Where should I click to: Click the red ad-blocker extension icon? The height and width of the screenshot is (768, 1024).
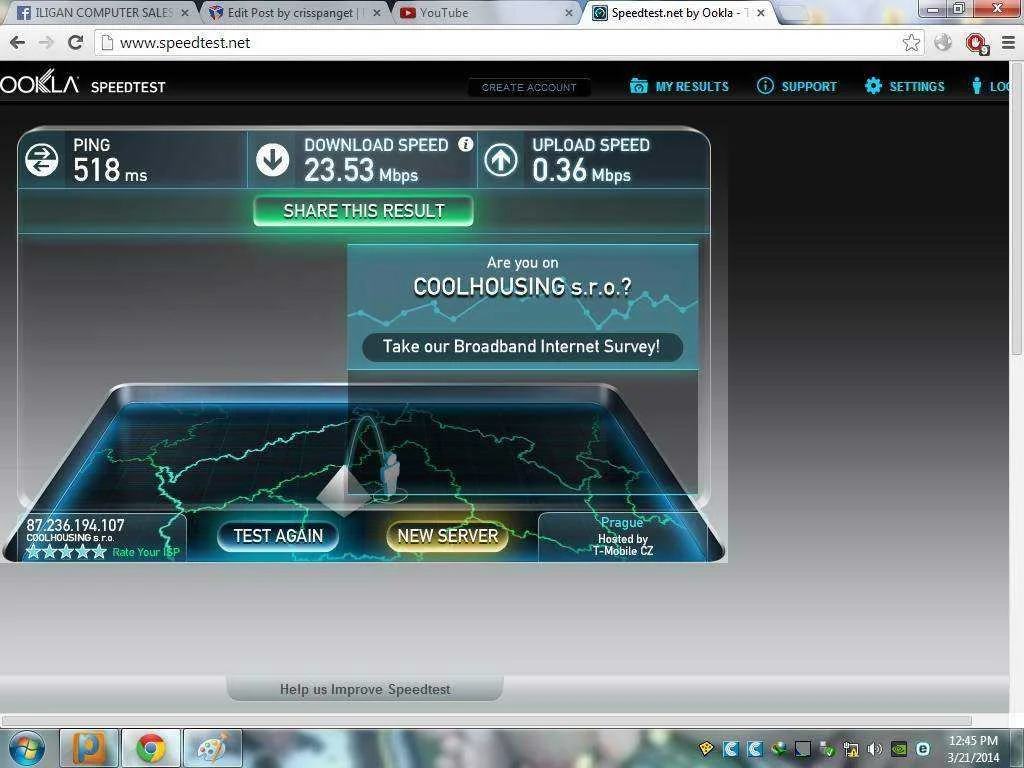[x=976, y=44]
